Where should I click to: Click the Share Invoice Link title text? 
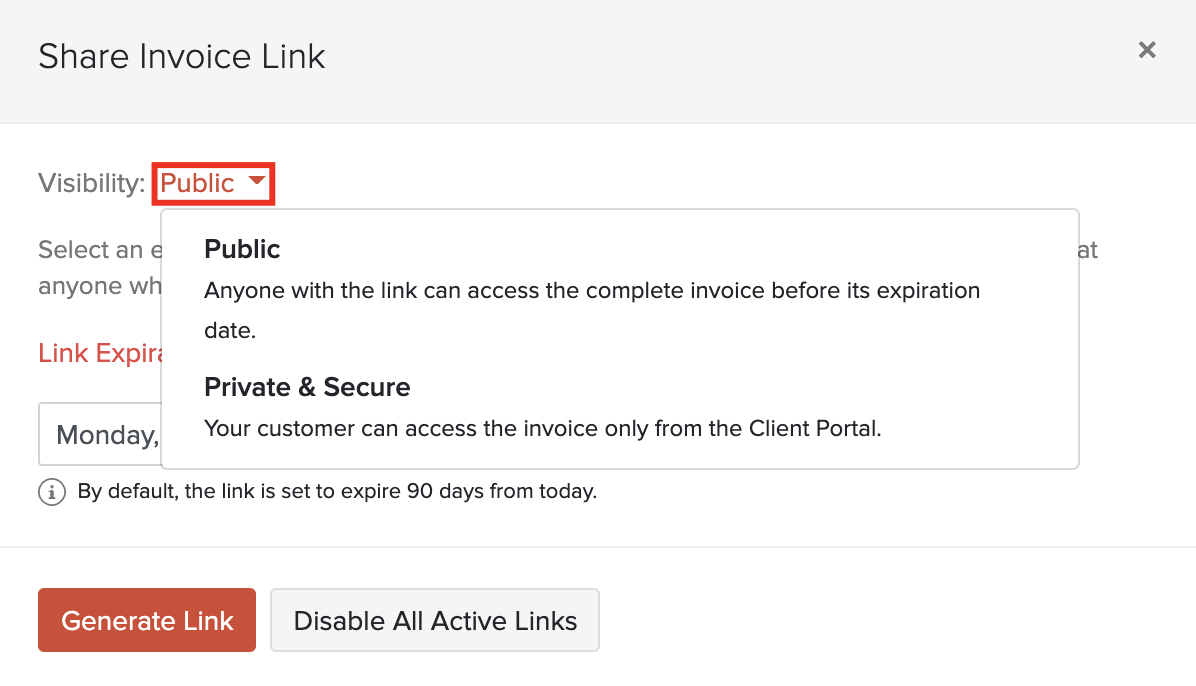coord(182,56)
